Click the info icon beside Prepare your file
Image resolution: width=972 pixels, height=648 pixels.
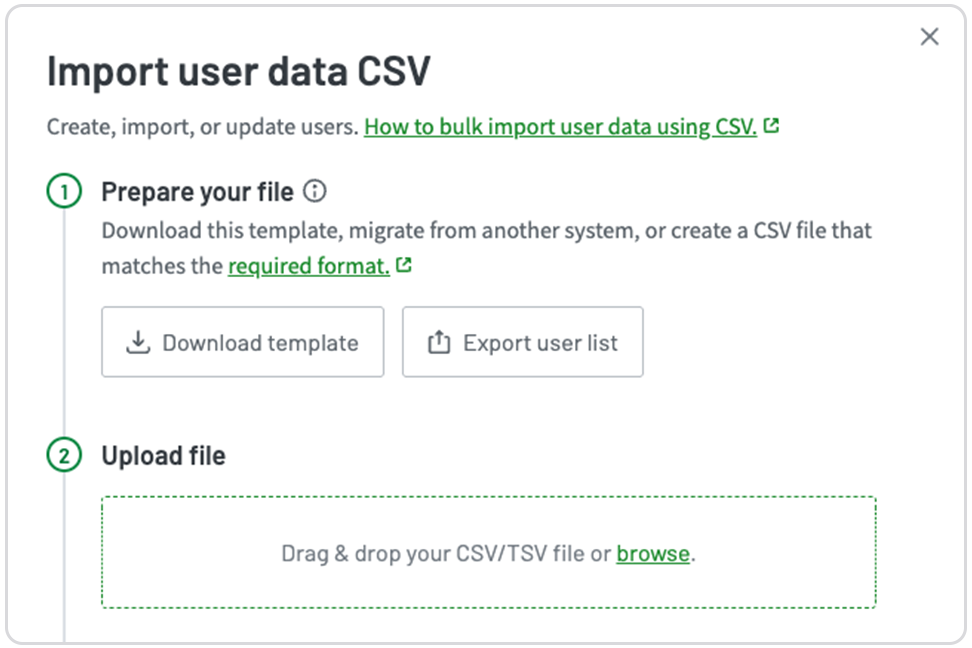coord(315,191)
